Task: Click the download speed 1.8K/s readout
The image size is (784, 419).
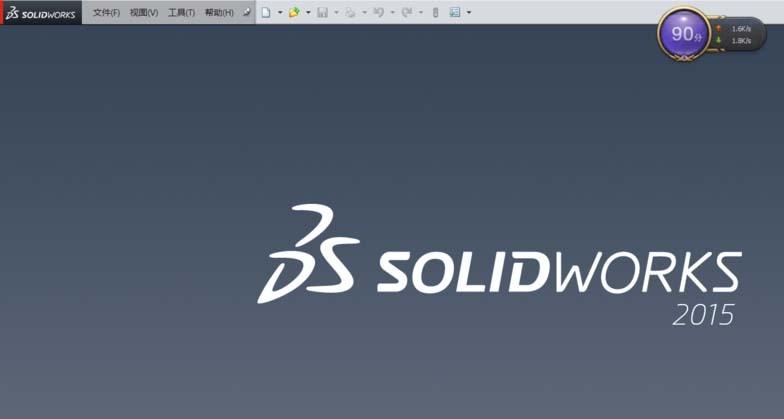Action: coord(741,40)
